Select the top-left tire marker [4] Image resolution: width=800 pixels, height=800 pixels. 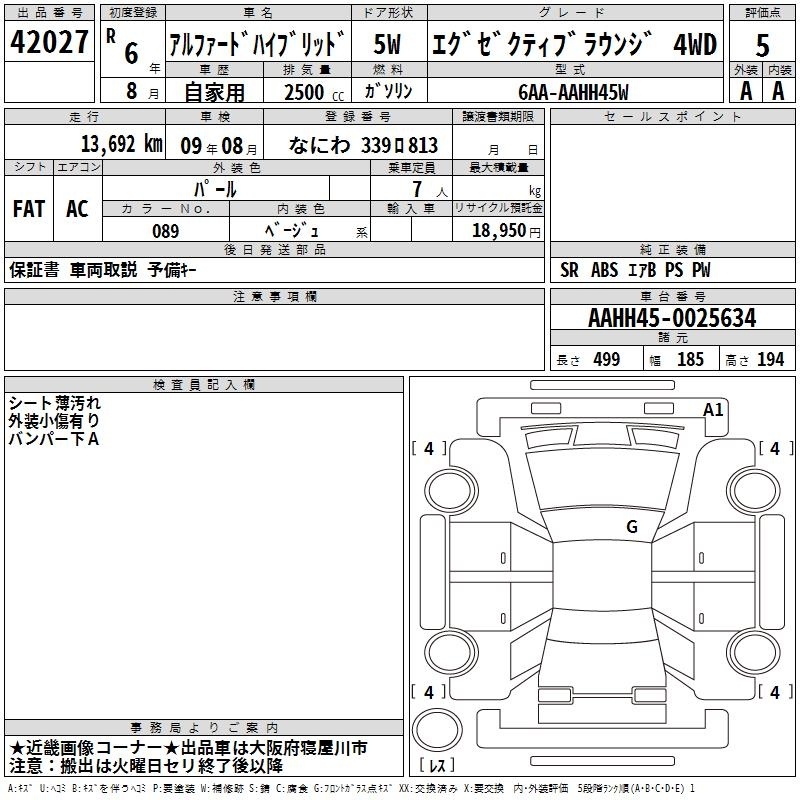pos(429,449)
